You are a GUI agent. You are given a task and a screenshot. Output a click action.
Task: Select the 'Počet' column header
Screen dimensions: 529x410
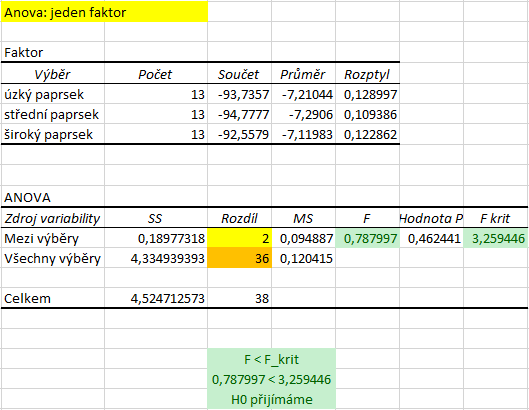(x=156, y=74)
